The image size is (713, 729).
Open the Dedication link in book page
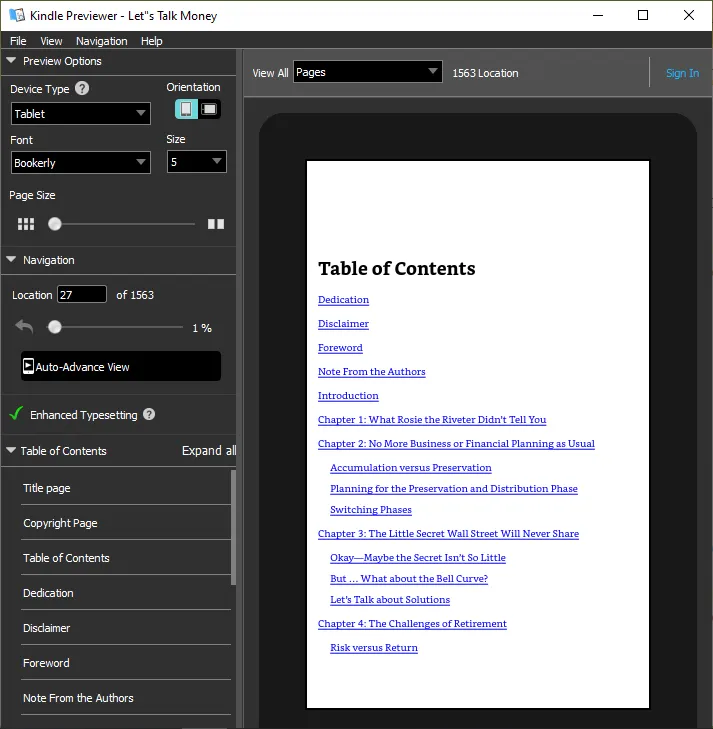click(343, 300)
